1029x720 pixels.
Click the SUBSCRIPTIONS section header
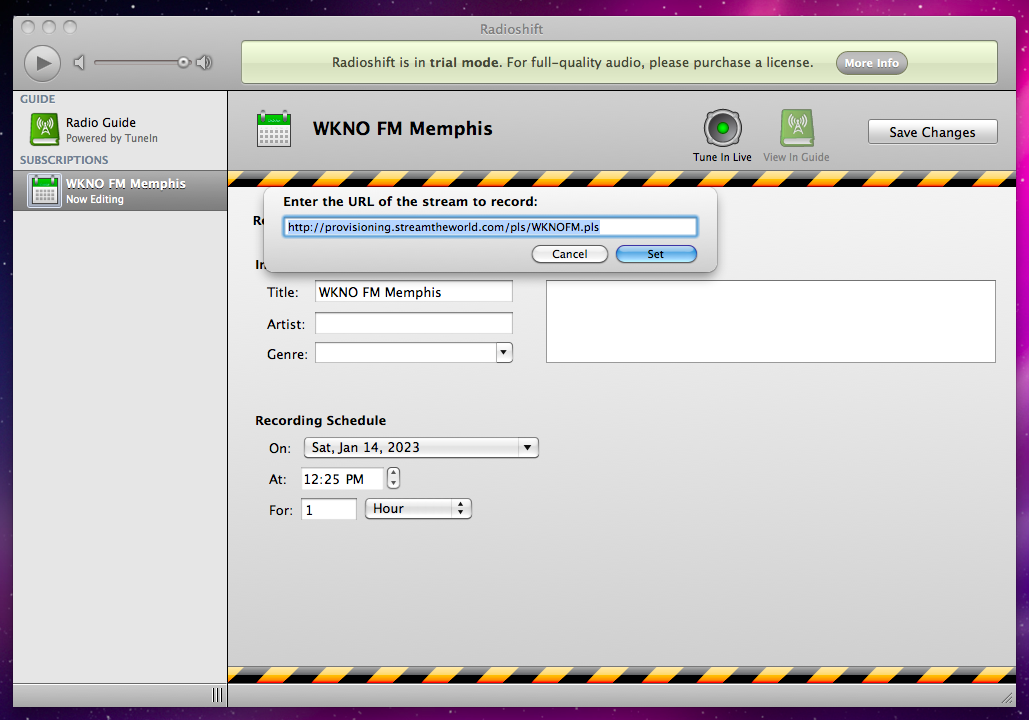[64, 160]
